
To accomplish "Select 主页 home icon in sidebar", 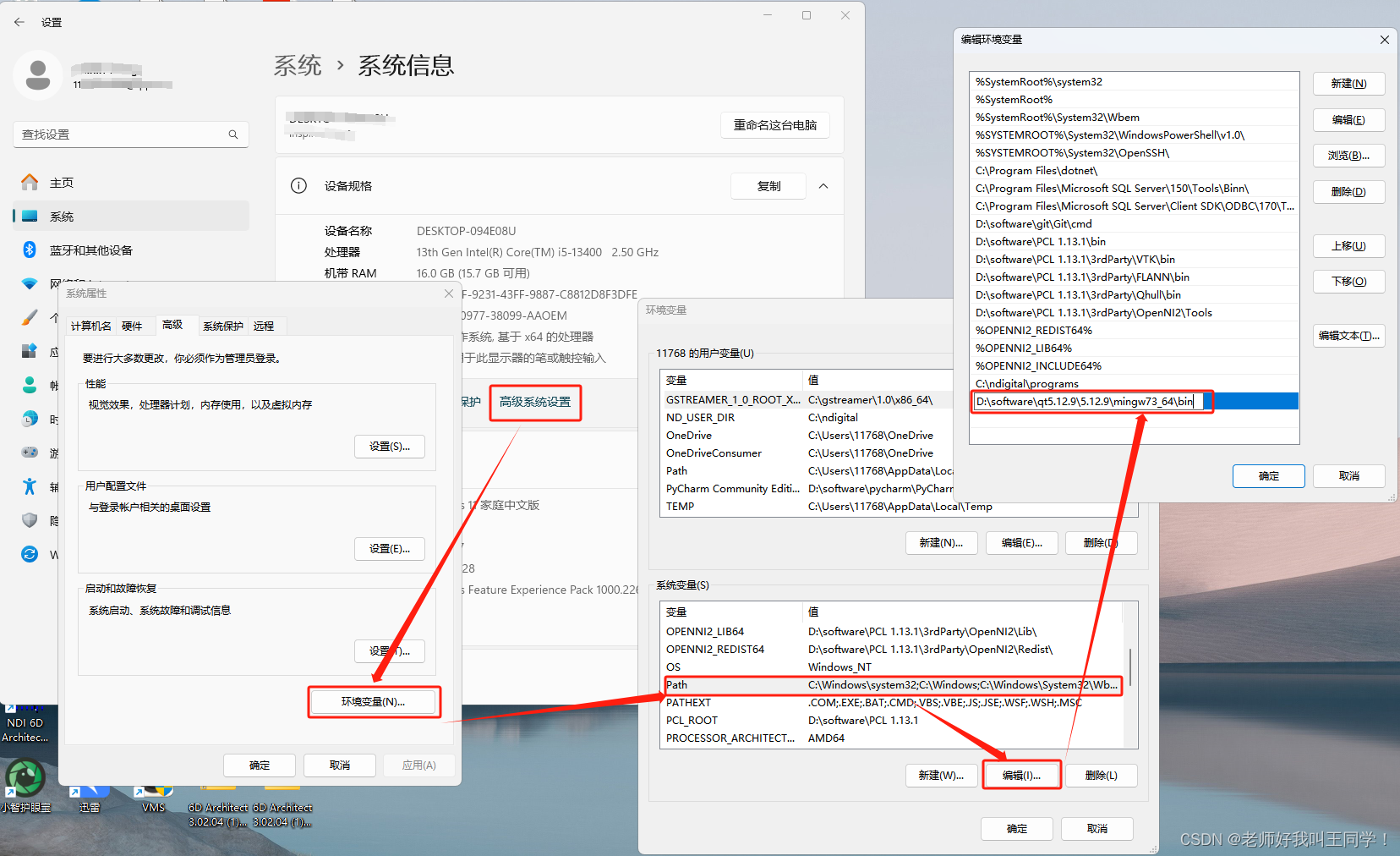I will click(30, 181).
